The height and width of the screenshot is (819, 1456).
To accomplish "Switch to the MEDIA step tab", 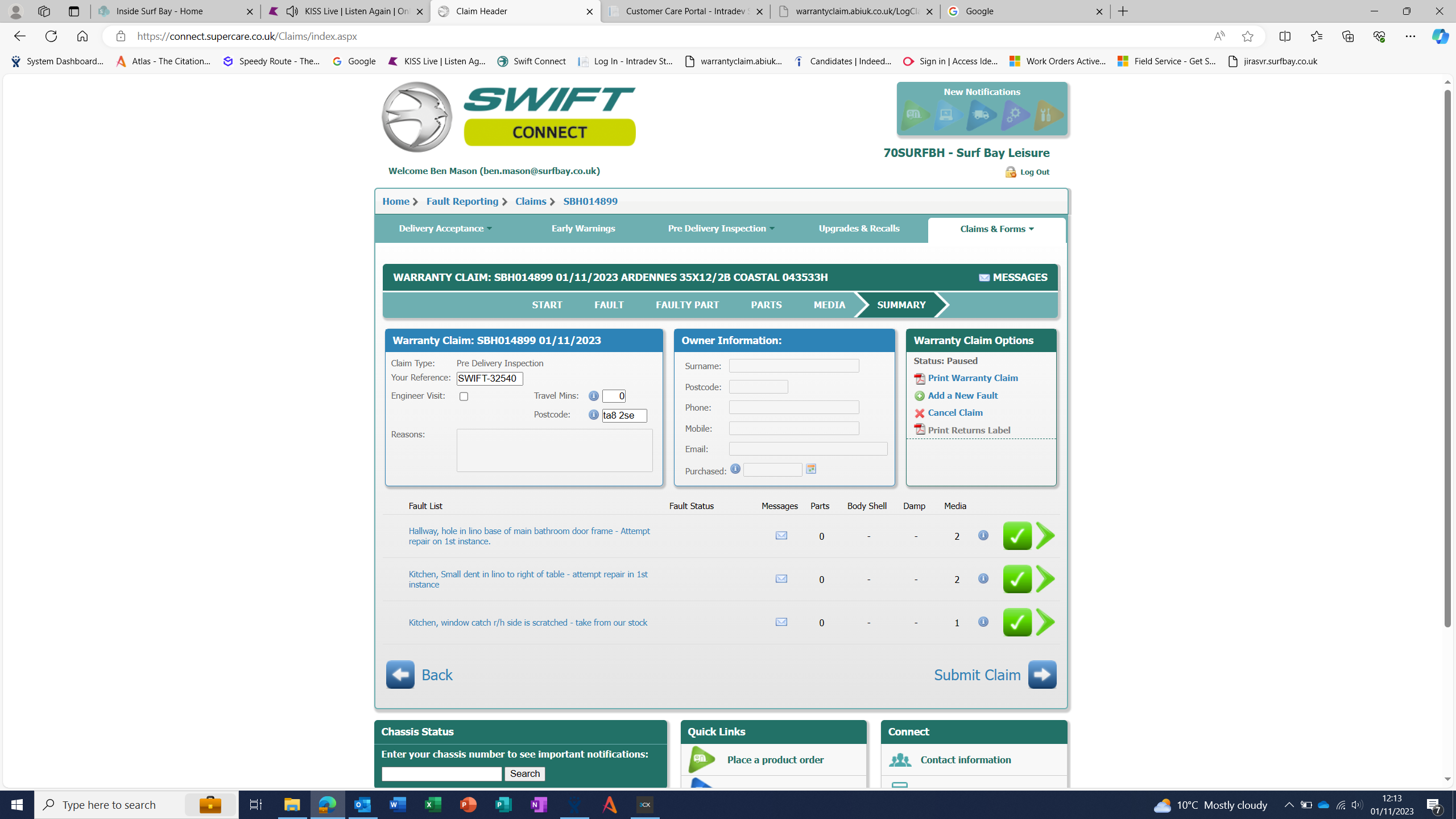I will (829, 305).
